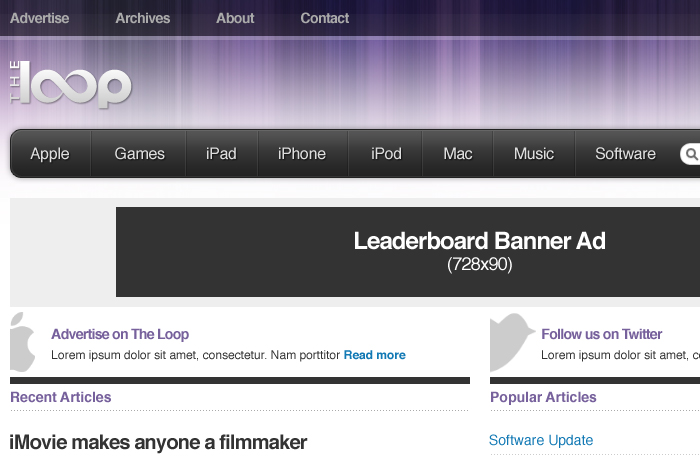Click The Loop logo

tap(71, 84)
